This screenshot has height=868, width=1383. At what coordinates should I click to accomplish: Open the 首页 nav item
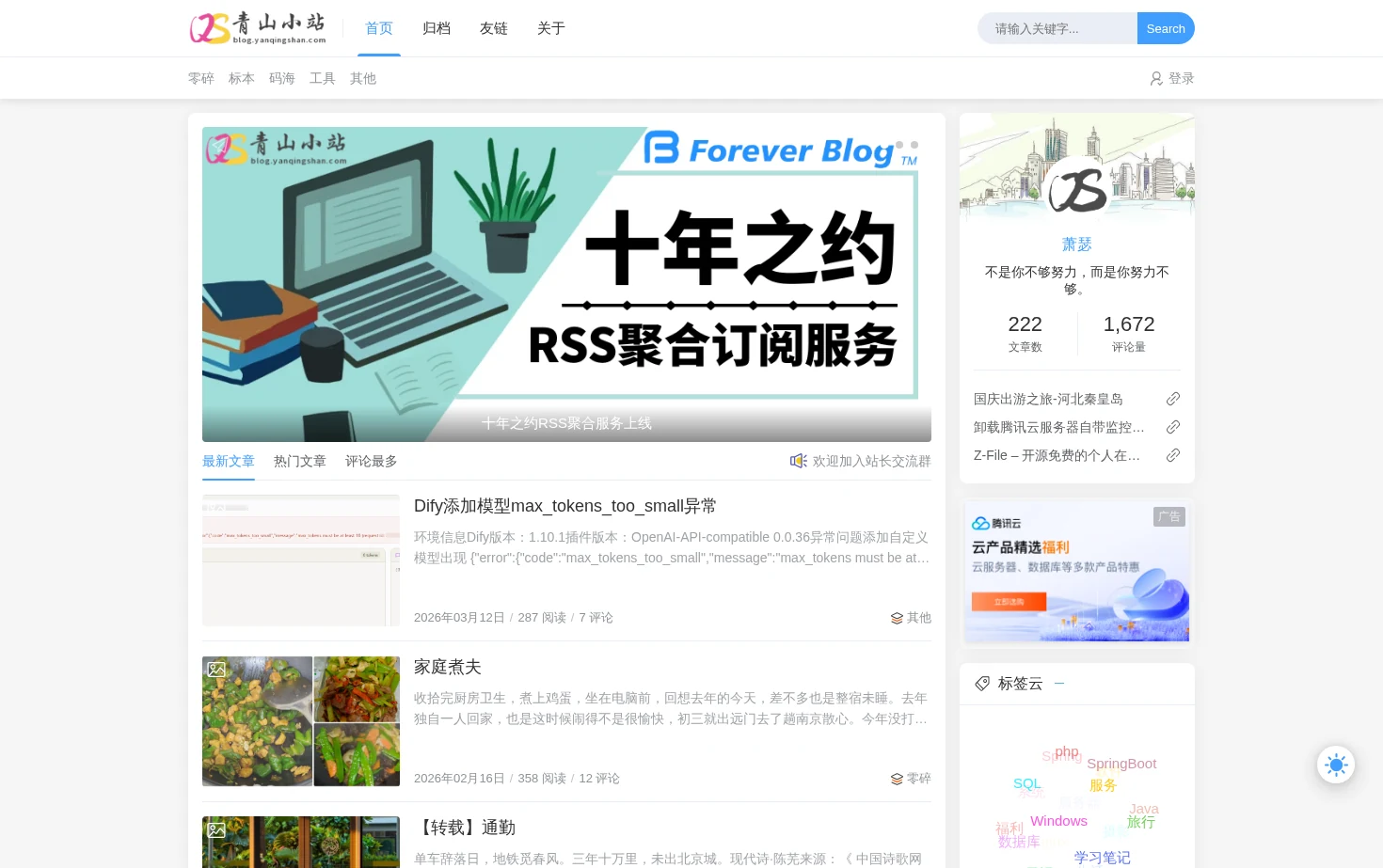379,28
